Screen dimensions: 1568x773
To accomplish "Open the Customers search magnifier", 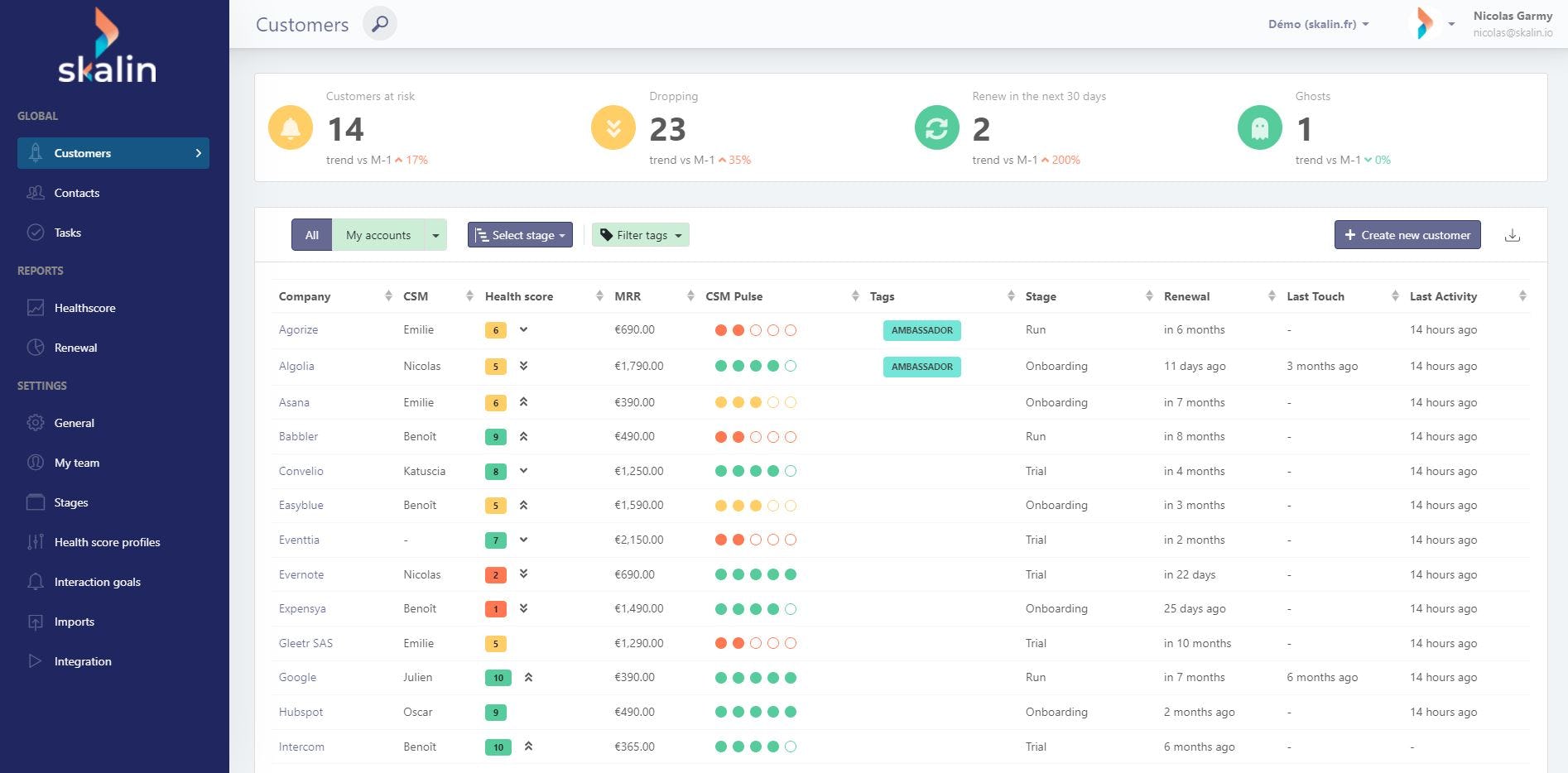I will coord(379,24).
